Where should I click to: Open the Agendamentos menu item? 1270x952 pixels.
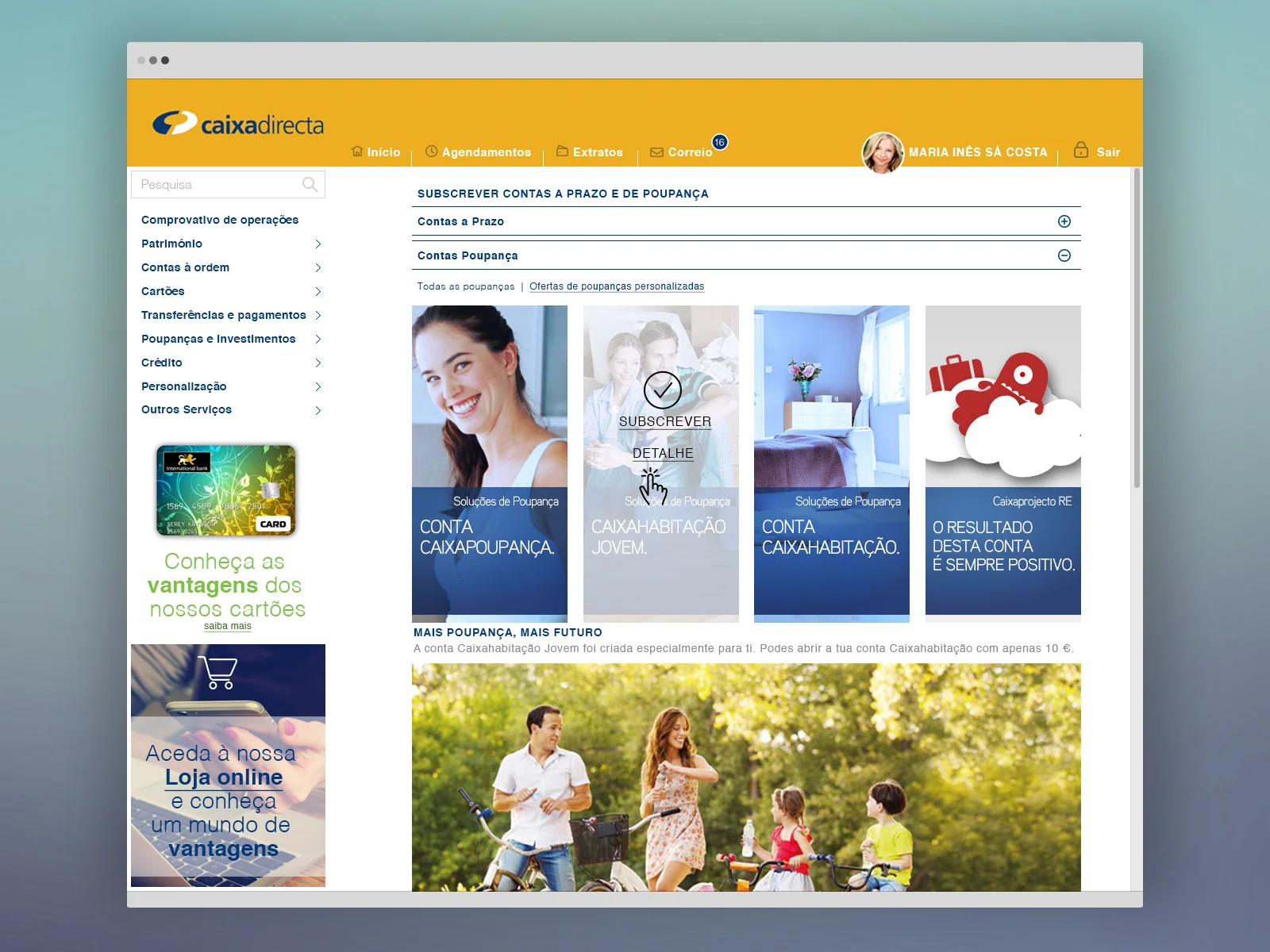pos(487,152)
